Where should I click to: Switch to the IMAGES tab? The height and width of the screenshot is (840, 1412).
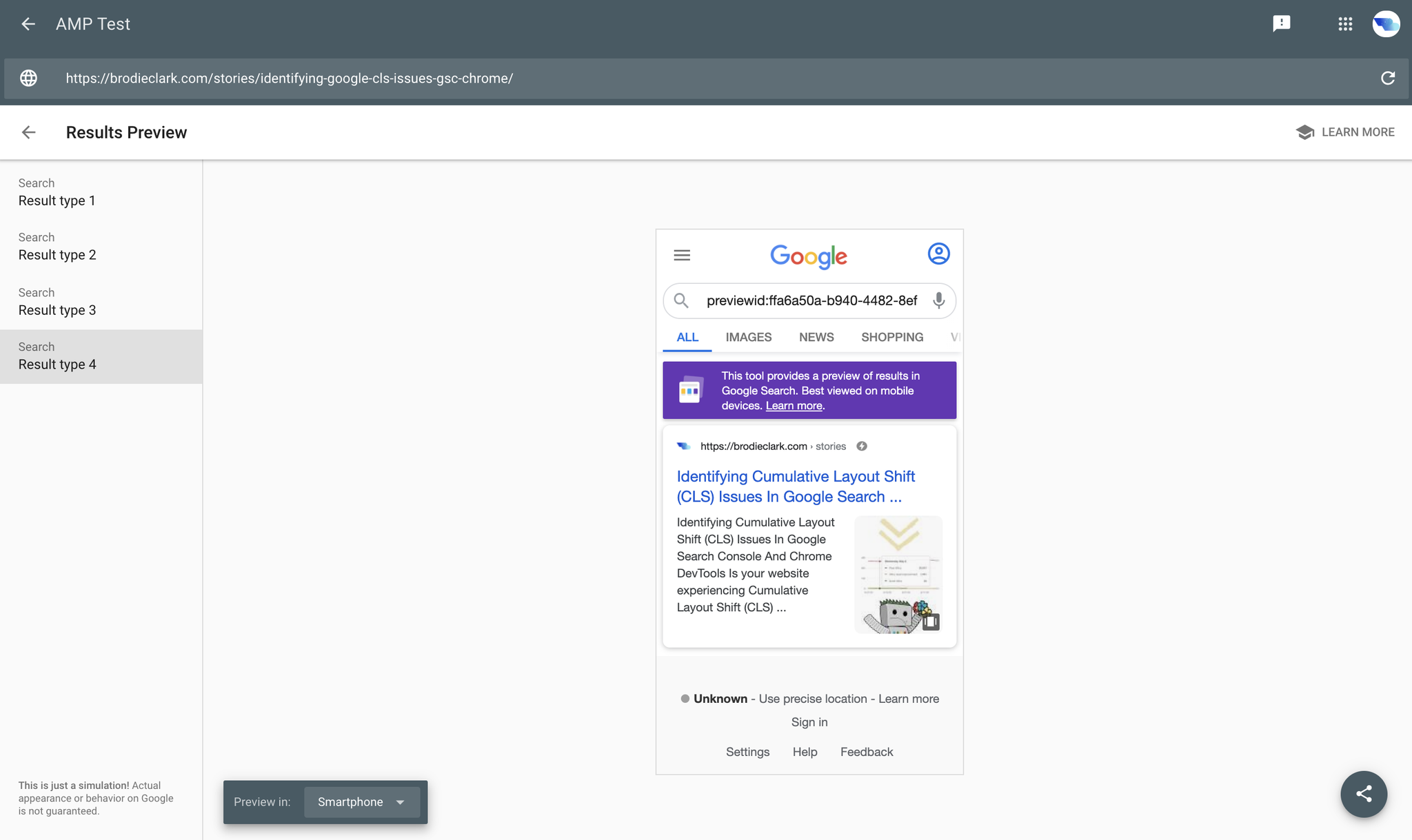(748, 338)
